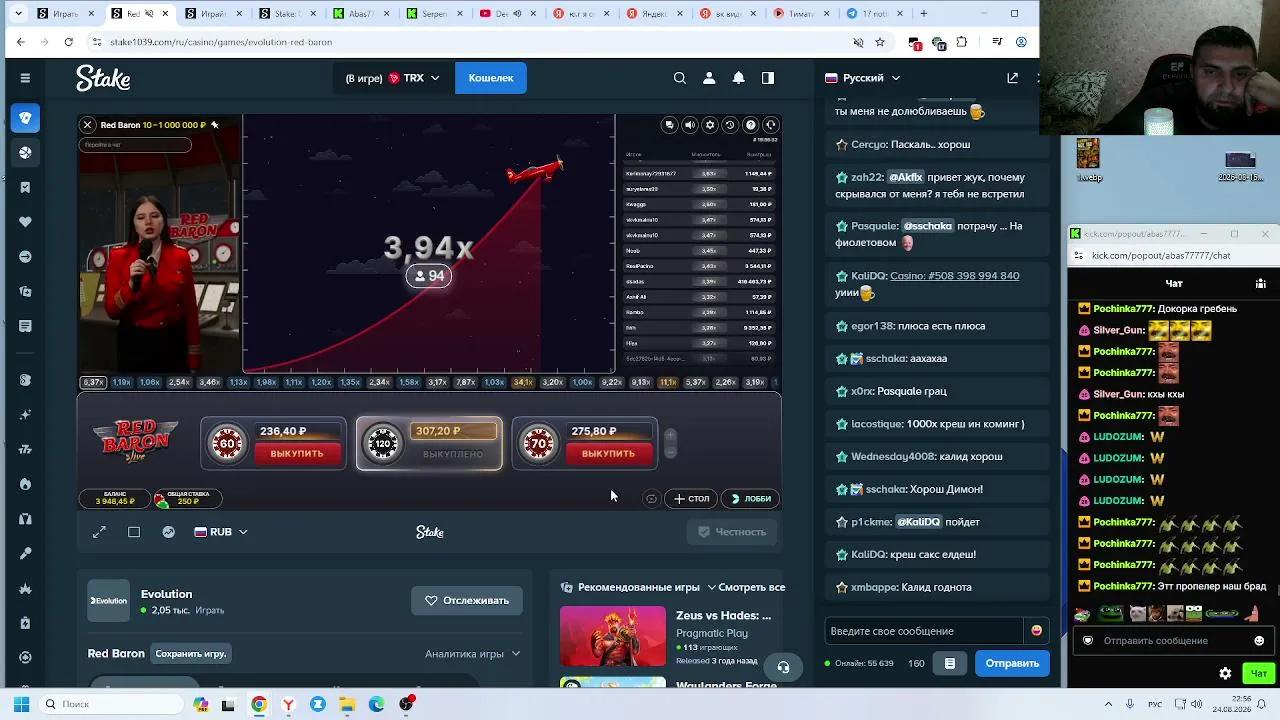Image resolution: width=1280 pixels, height=720 pixels.
Task: Open Red Baron round history icon
Action: coord(730,125)
